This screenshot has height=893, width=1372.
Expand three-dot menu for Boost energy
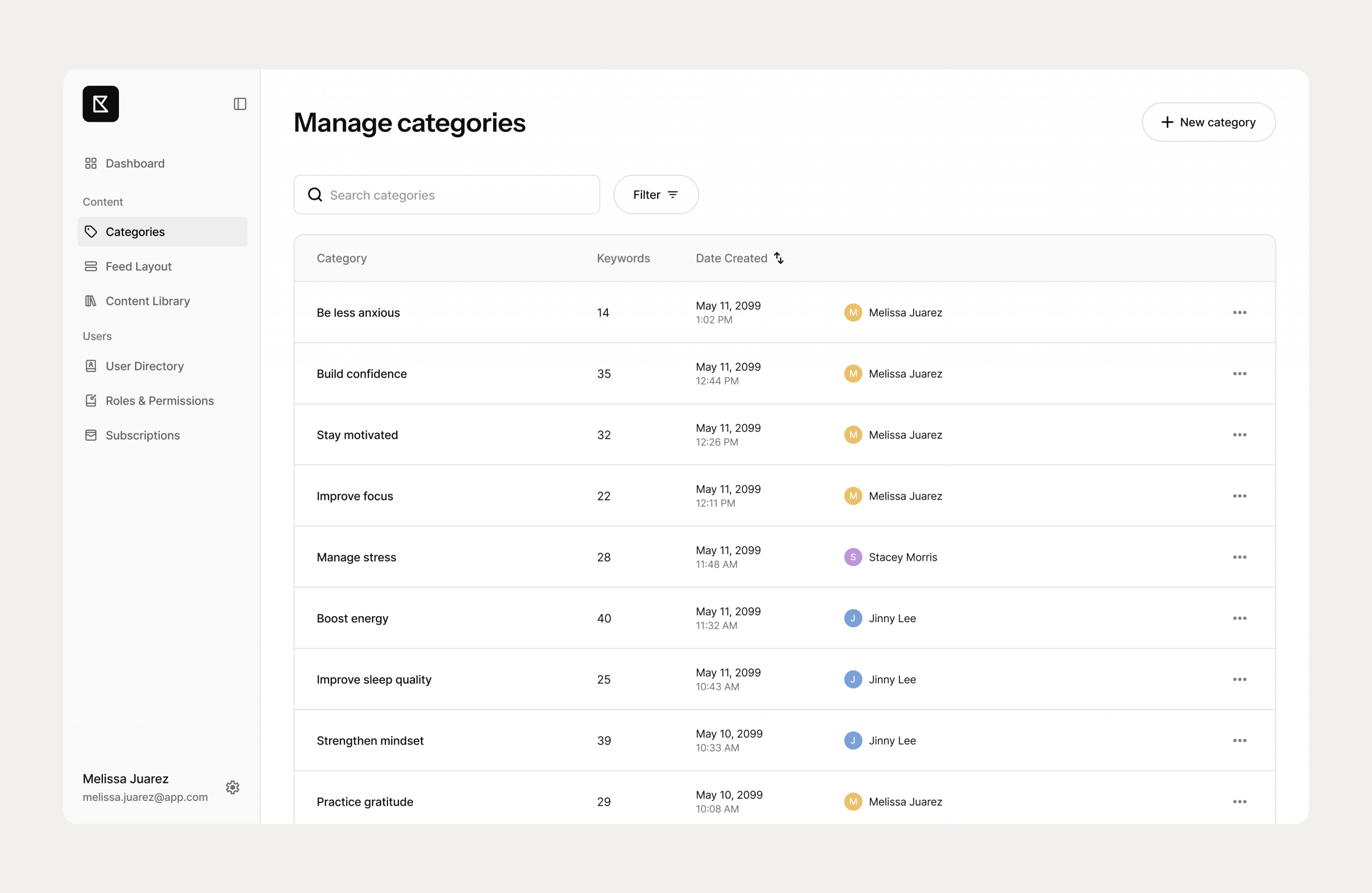(1240, 618)
